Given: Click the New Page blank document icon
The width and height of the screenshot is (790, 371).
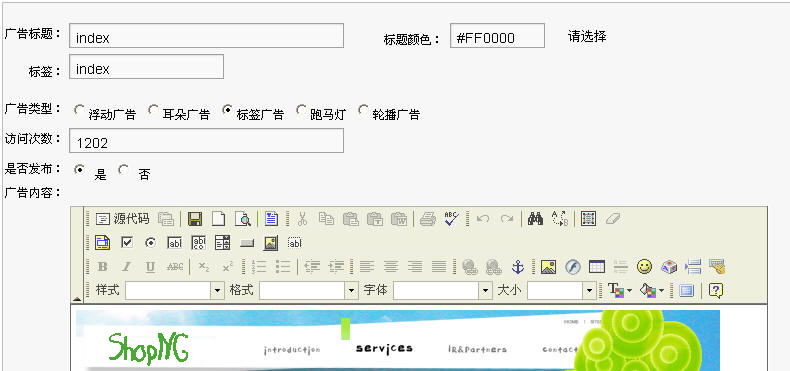Looking at the screenshot, I should tap(218, 219).
